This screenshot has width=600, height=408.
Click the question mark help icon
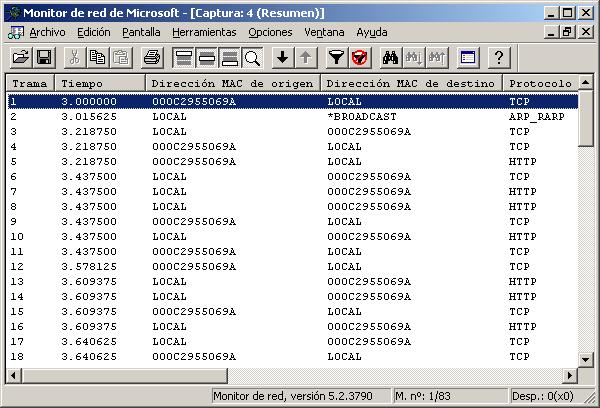click(x=498, y=57)
